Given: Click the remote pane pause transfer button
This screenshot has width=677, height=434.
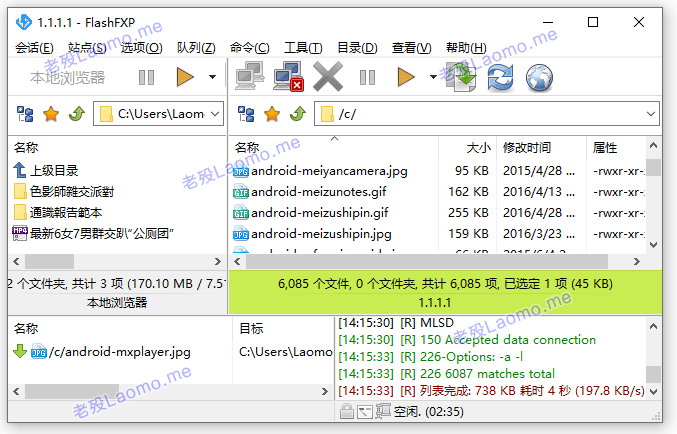Looking at the screenshot, I should (367, 78).
